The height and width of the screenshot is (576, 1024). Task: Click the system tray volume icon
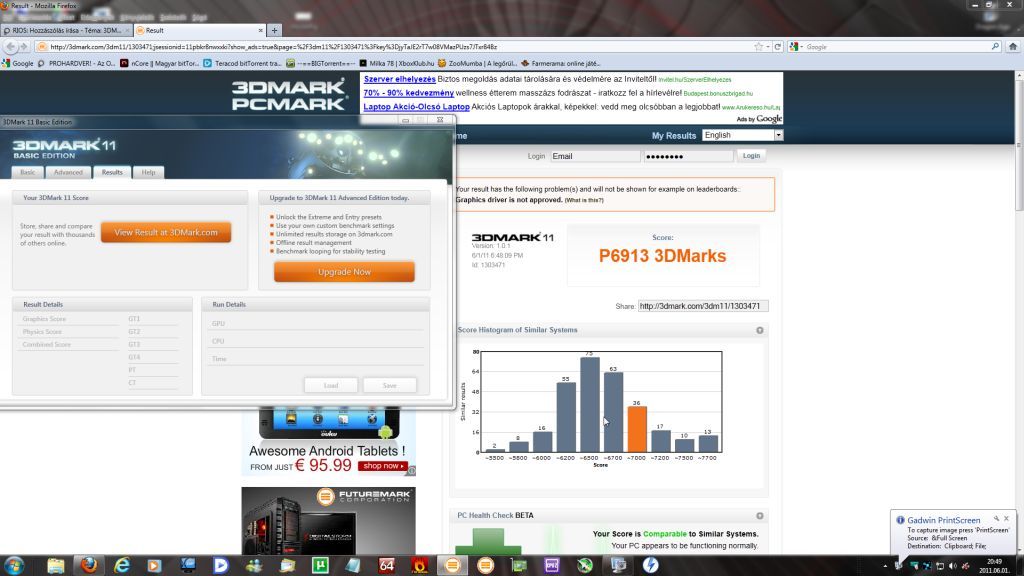coord(952,566)
